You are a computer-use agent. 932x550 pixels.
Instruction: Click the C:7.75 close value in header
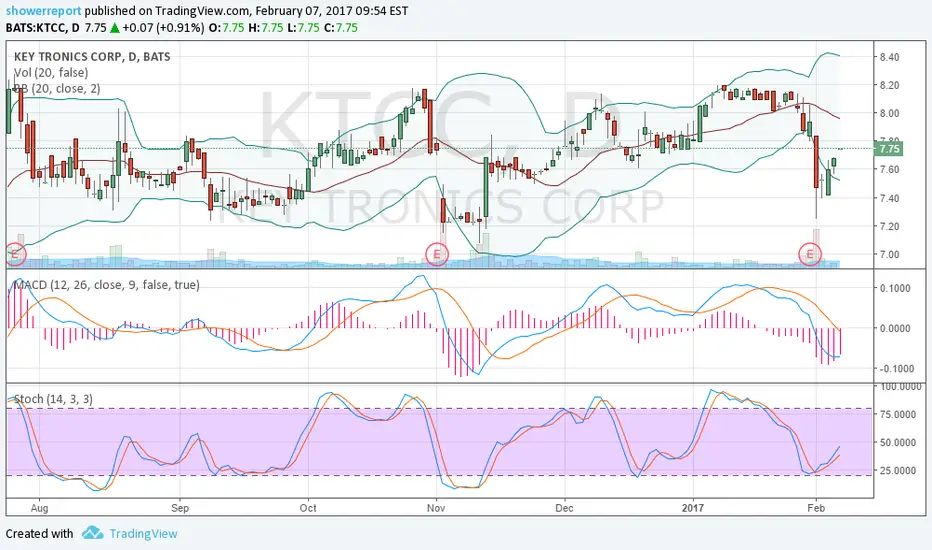click(x=341, y=27)
